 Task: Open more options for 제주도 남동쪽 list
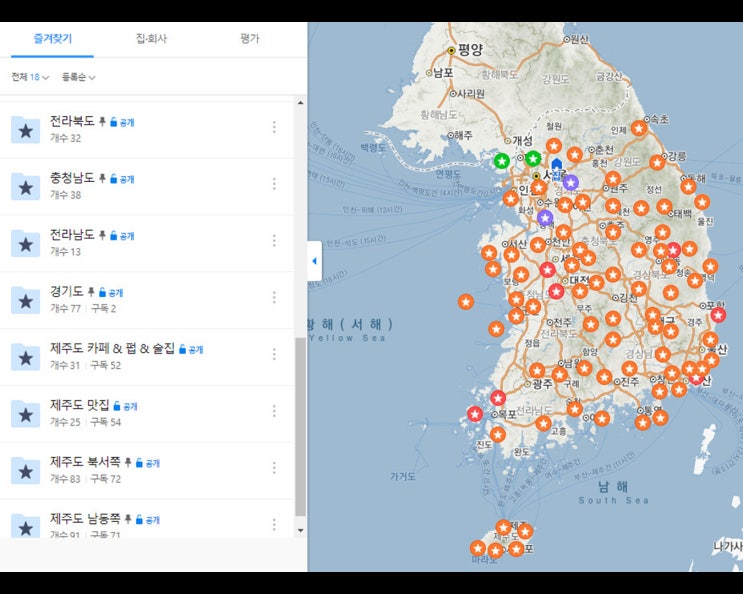click(x=274, y=524)
